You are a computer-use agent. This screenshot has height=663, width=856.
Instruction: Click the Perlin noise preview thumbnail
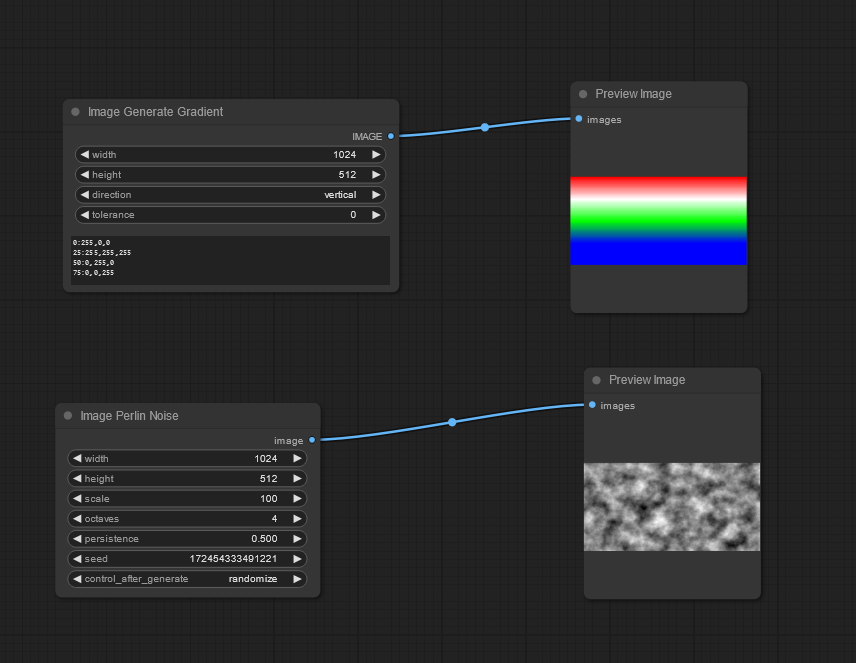tap(671, 507)
